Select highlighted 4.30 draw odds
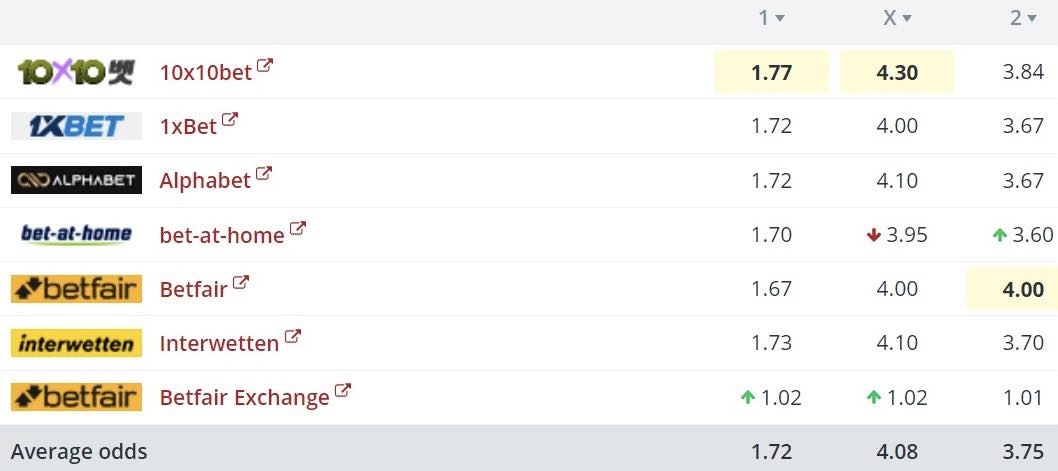The height and width of the screenshot is (471, 1058). point(897,72)
